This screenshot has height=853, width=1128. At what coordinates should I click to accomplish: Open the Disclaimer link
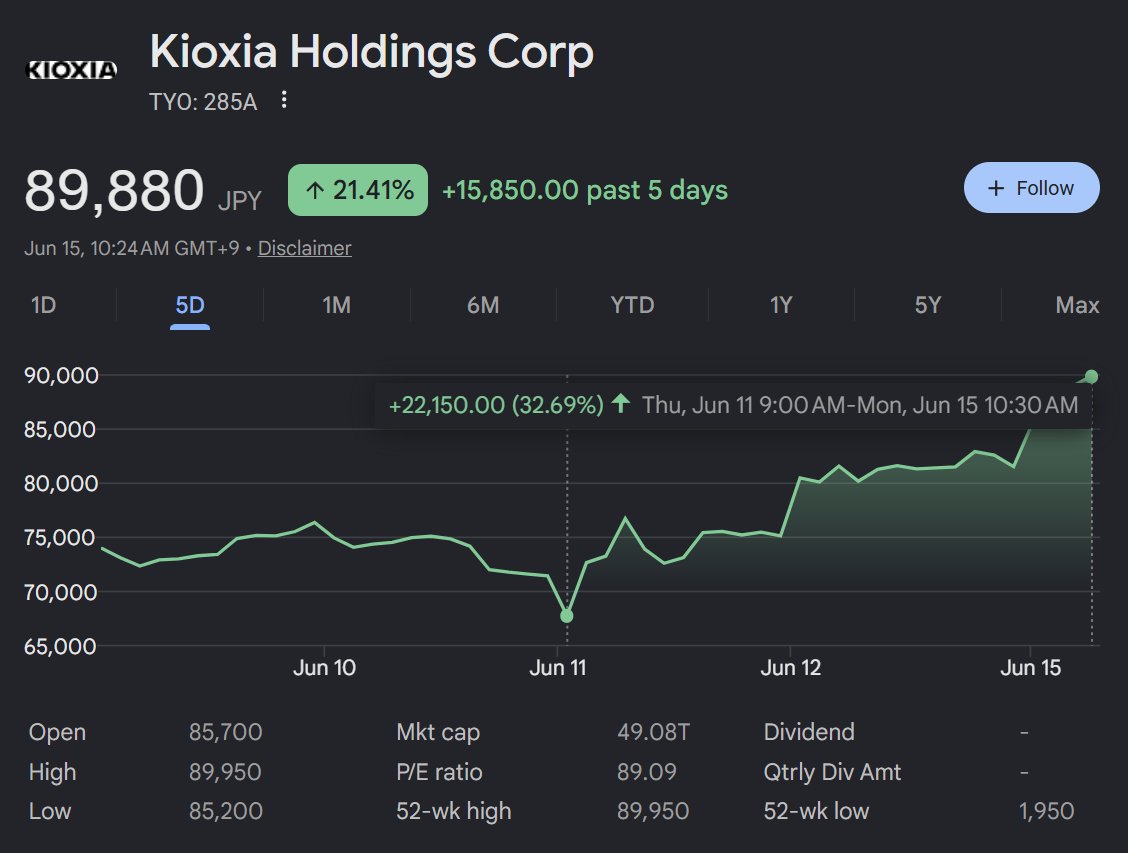304,248
